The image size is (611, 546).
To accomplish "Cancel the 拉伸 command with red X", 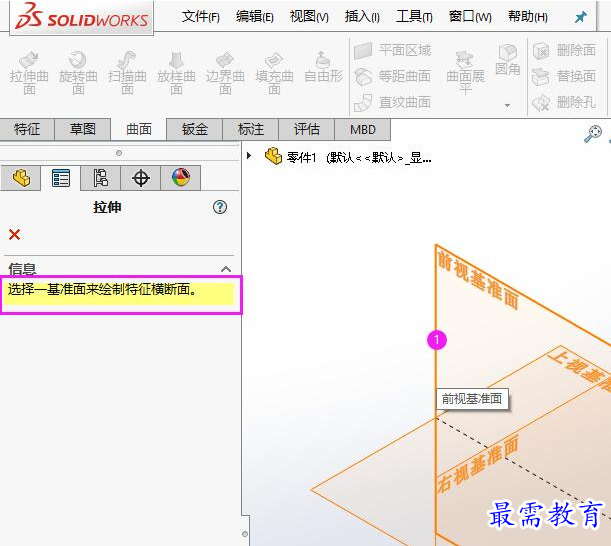I will click(x=14, y=235).
